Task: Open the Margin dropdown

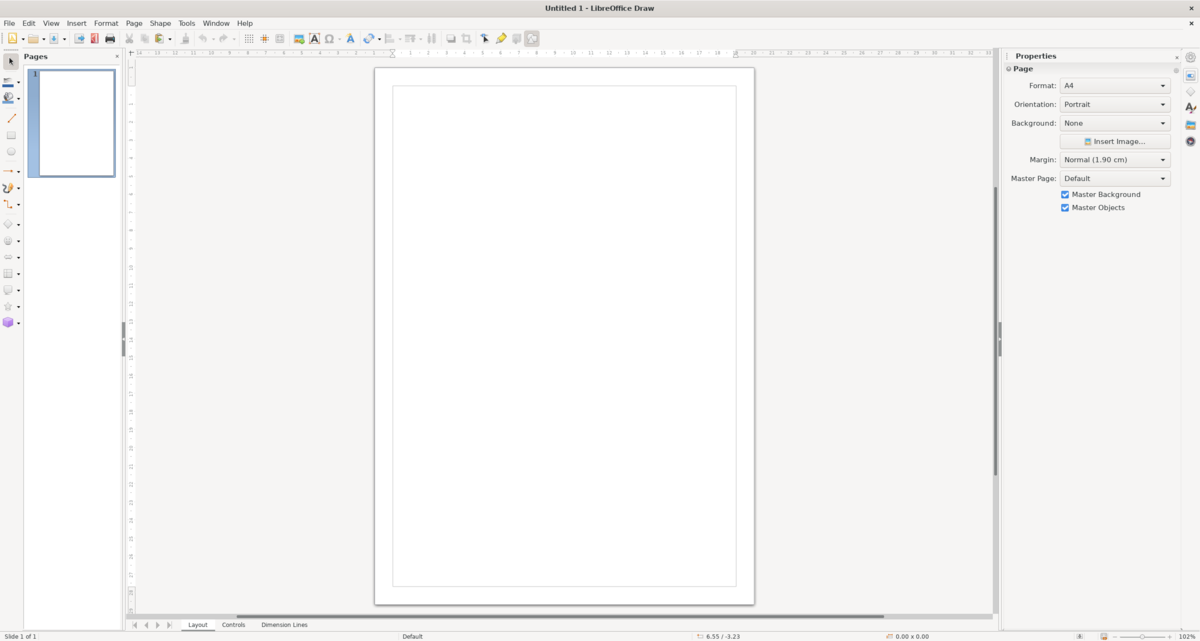Action: [x=1115, y=160]
